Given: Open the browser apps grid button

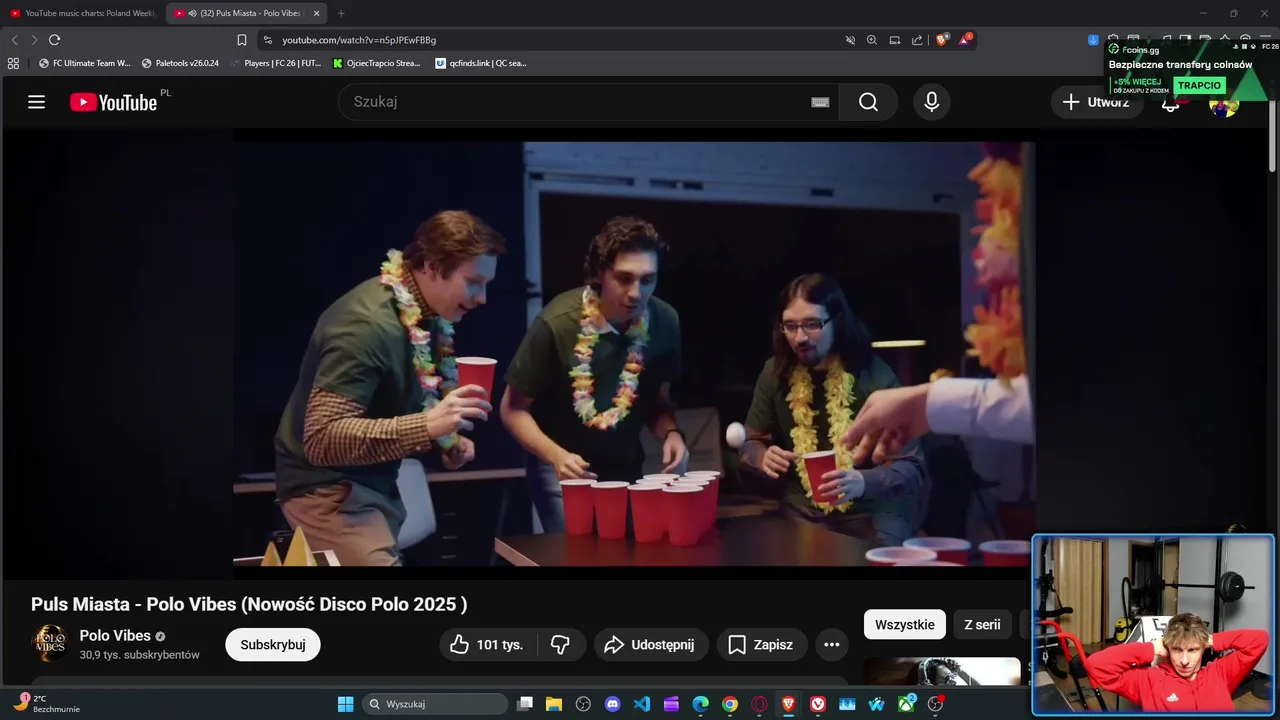Looking at the screenshot, I should click(x=13, y=63).
